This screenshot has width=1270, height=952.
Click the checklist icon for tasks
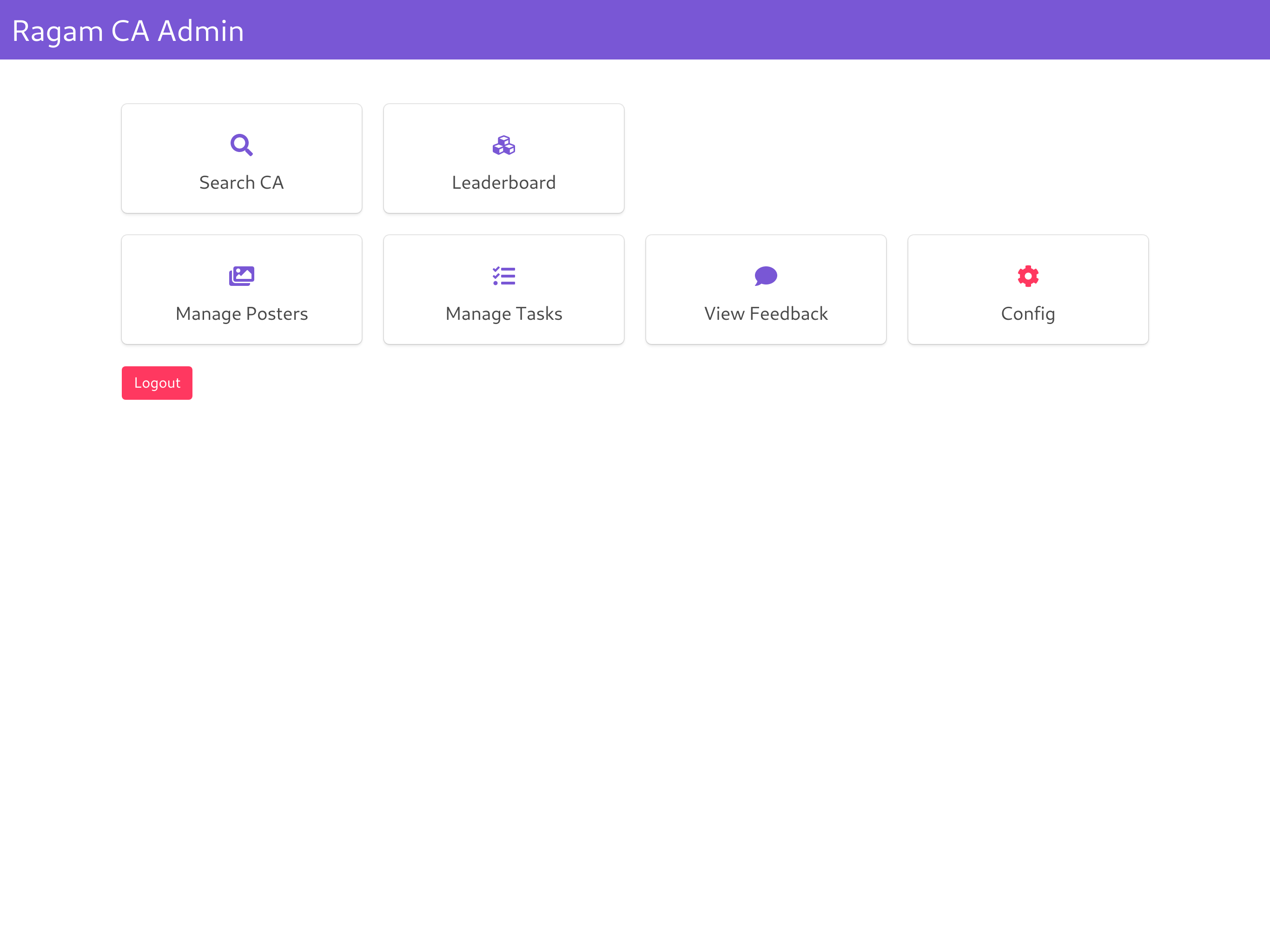(503, 276)
